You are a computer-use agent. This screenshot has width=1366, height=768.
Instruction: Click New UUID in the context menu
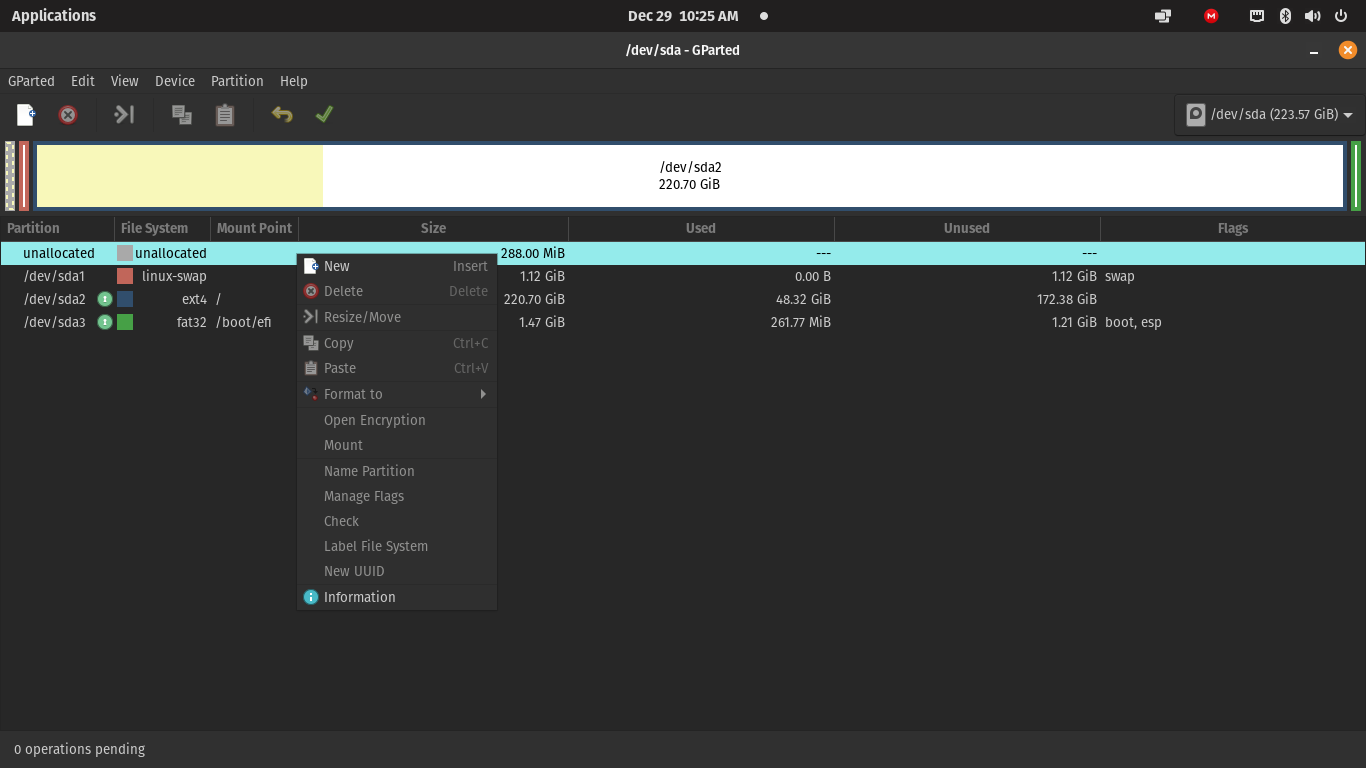pos(397,571)
